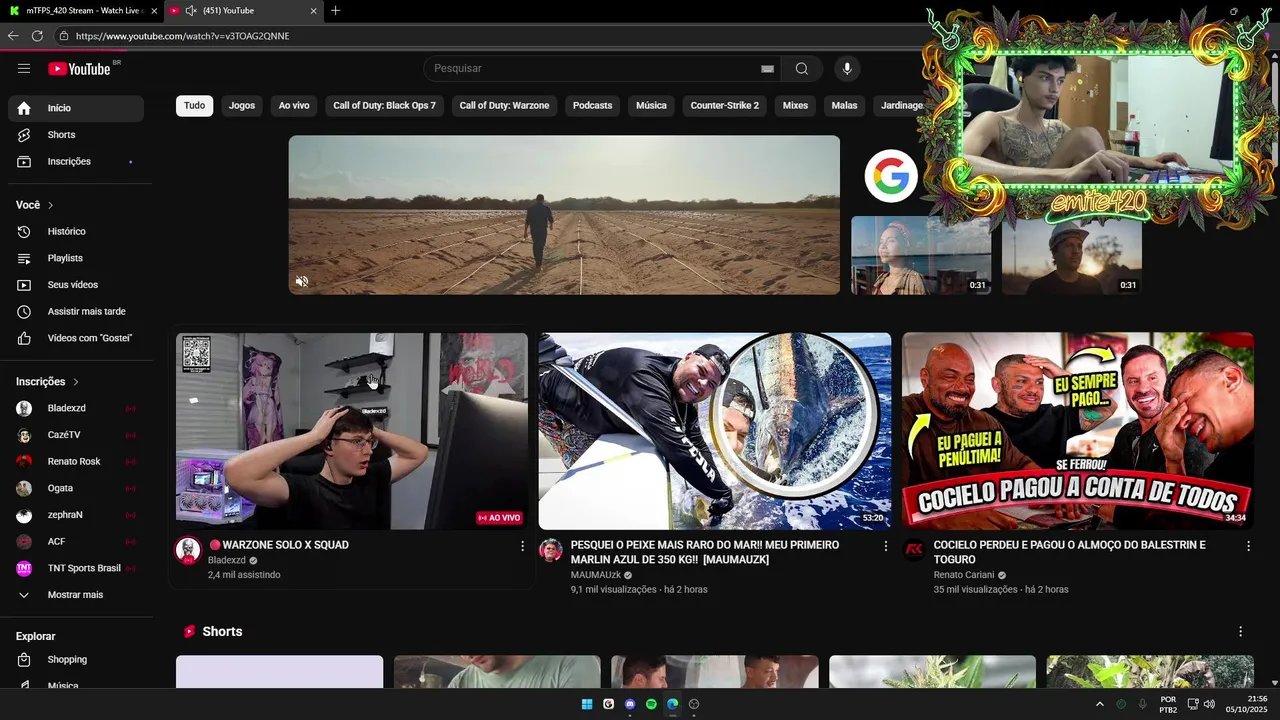
Task: Open Renato Cariani channel name link
Action: tap(963, 575)
